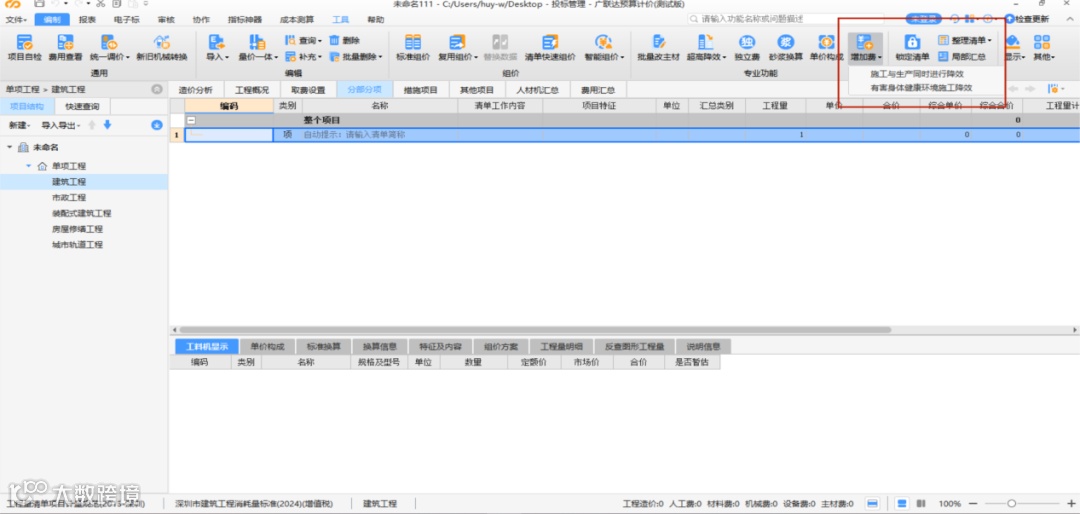
Task: Select 市政工程 in project tree
Action: 69,198
